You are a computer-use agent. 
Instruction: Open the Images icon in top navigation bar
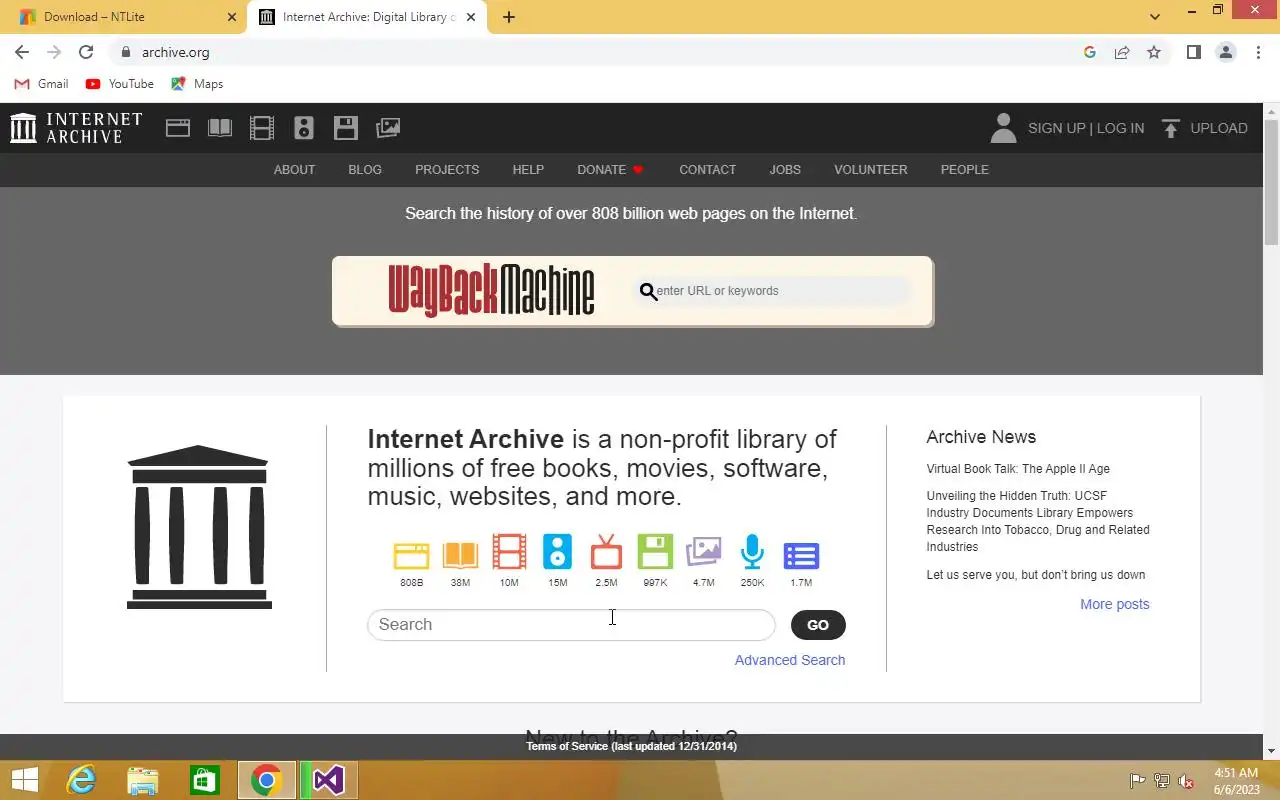(x=388, y=128)
